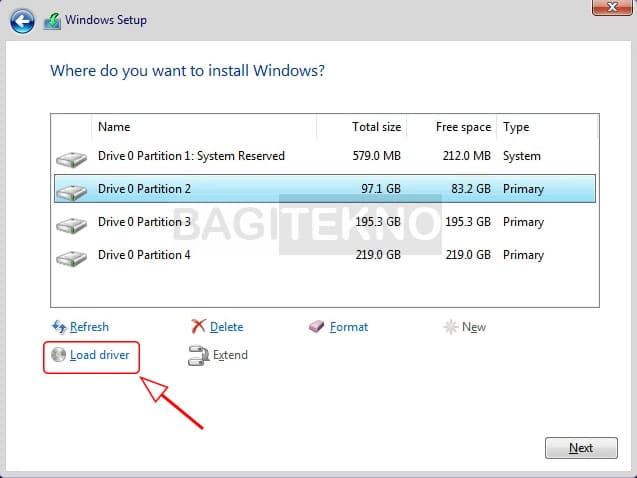
Task: Click the System type cell
Action: coord(522,156)
